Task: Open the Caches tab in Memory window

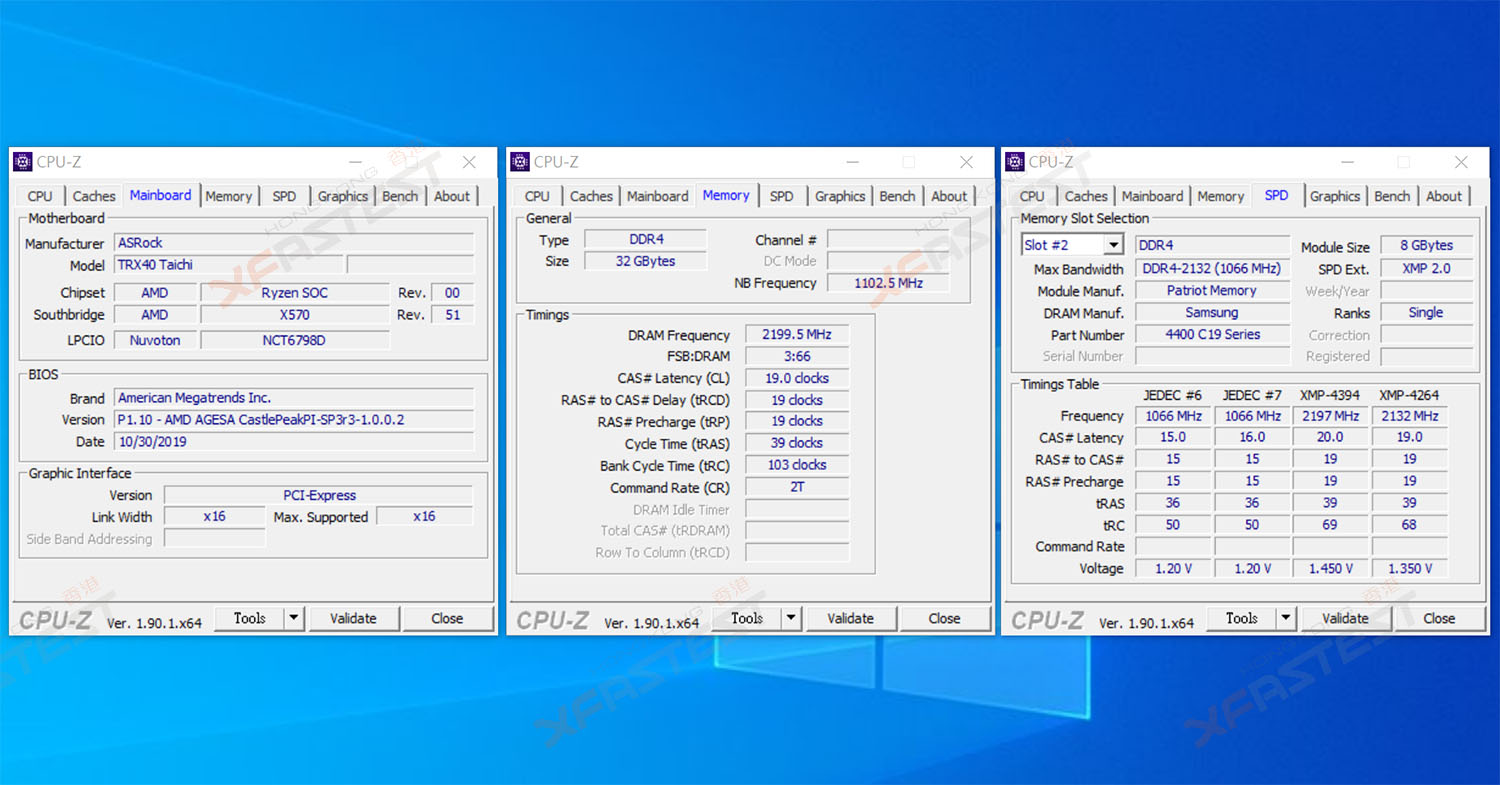Action: coord(591,196)
